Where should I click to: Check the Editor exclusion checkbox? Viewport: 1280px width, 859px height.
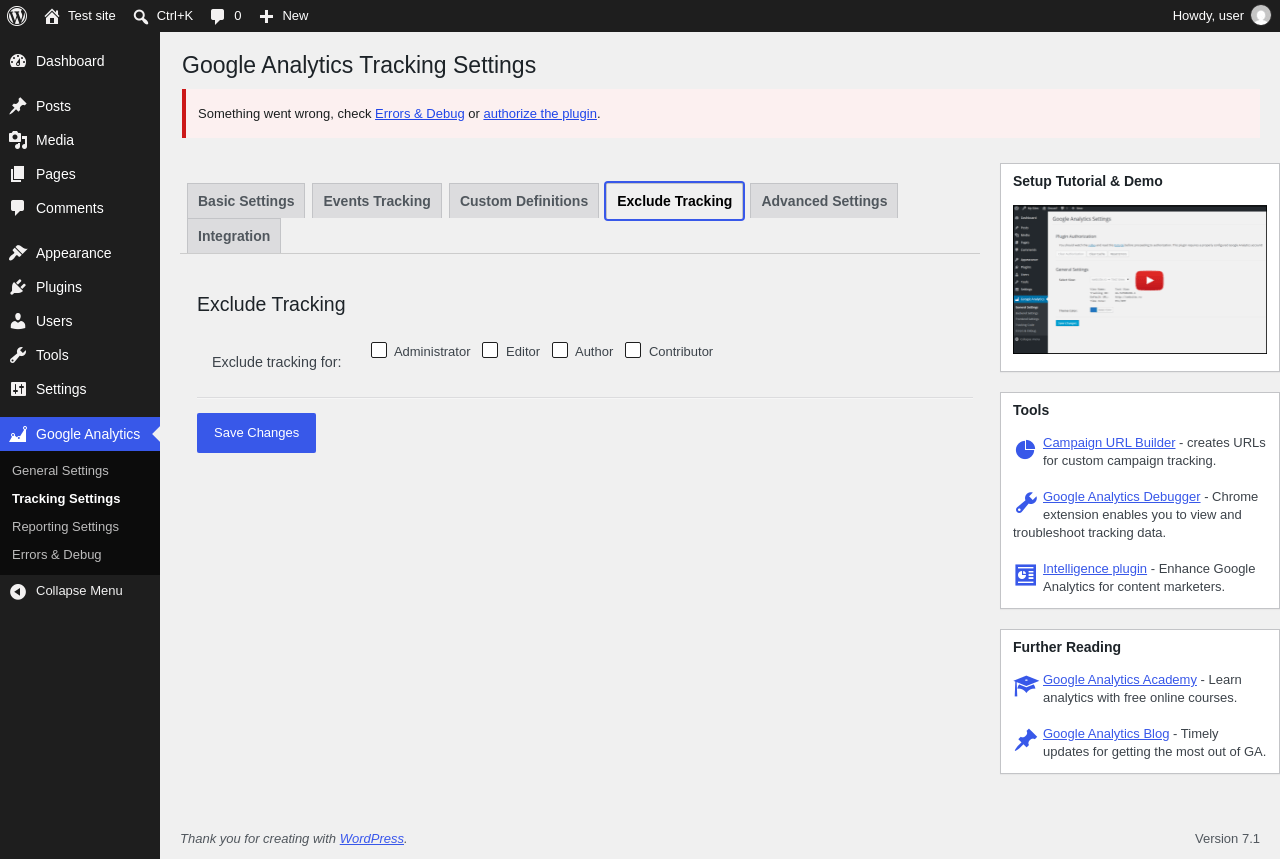[490, 350]
